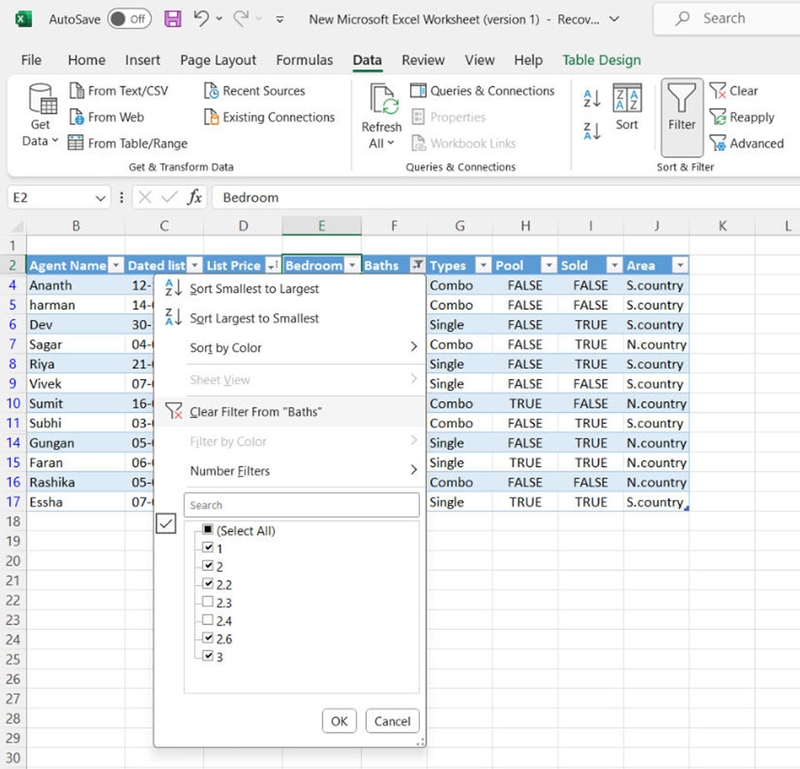Image resolution: width=800 pixels, height=769 pixels.
Task: Open Dated list column filter dropdown
Action: pyautogui.click(x=194, y=265)
